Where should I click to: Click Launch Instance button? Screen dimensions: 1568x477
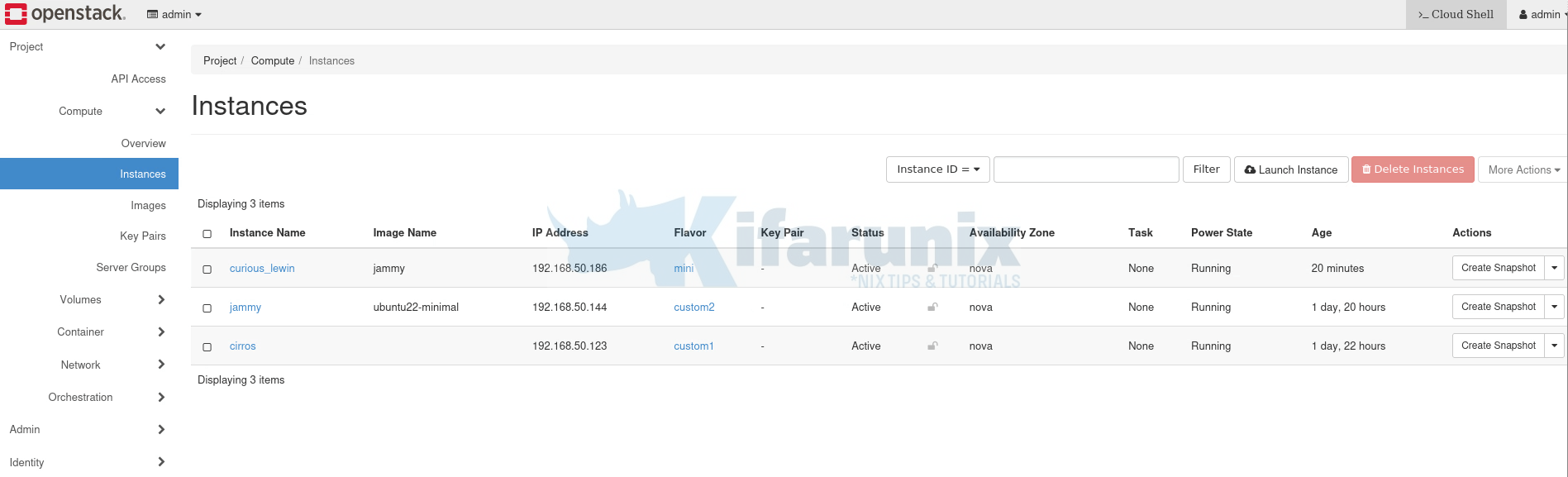1290,169
